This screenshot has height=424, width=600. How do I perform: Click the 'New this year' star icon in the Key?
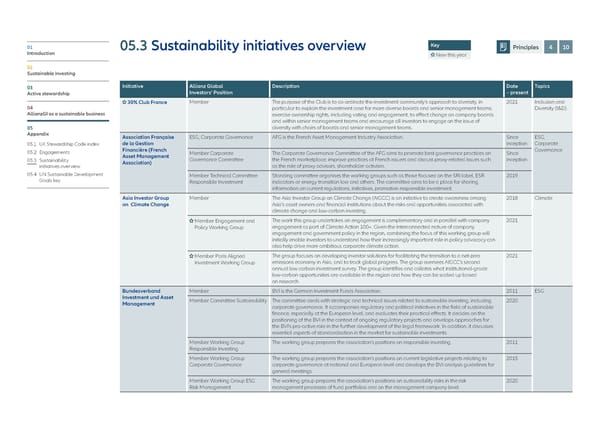(x=431, y=26)
